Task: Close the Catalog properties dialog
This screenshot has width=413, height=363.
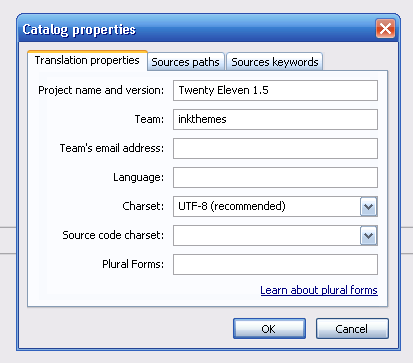Action: tap(385, 29)
